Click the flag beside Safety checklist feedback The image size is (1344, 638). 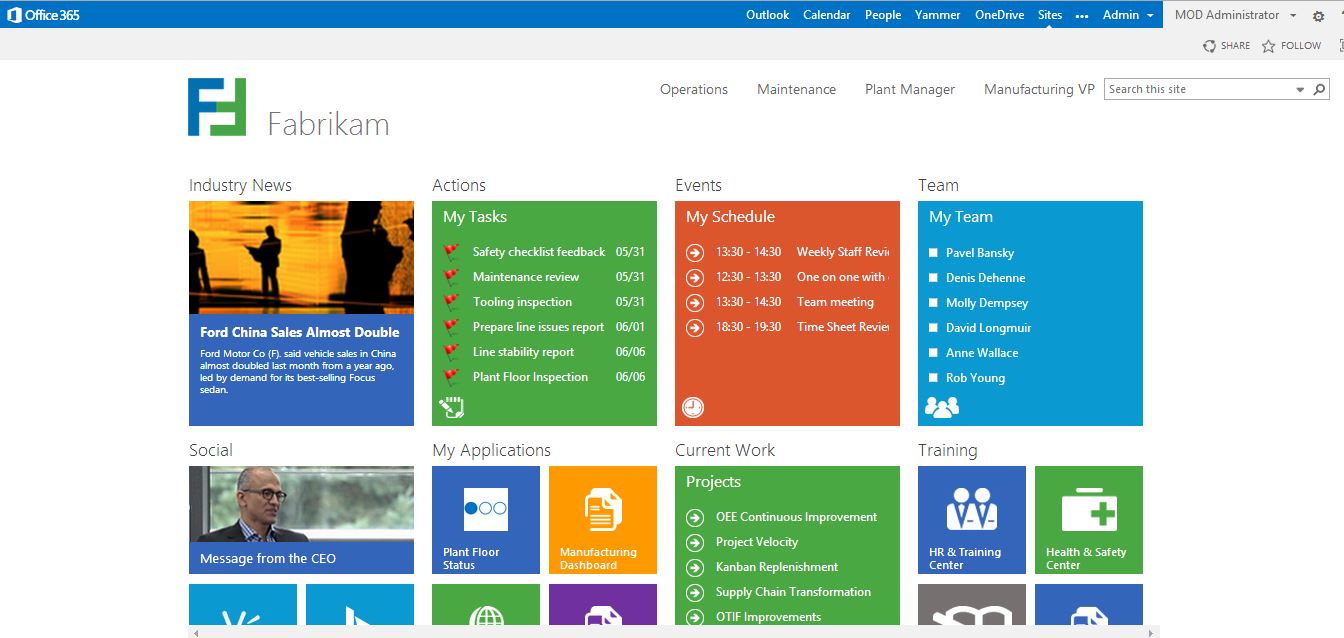click(451, 252)
